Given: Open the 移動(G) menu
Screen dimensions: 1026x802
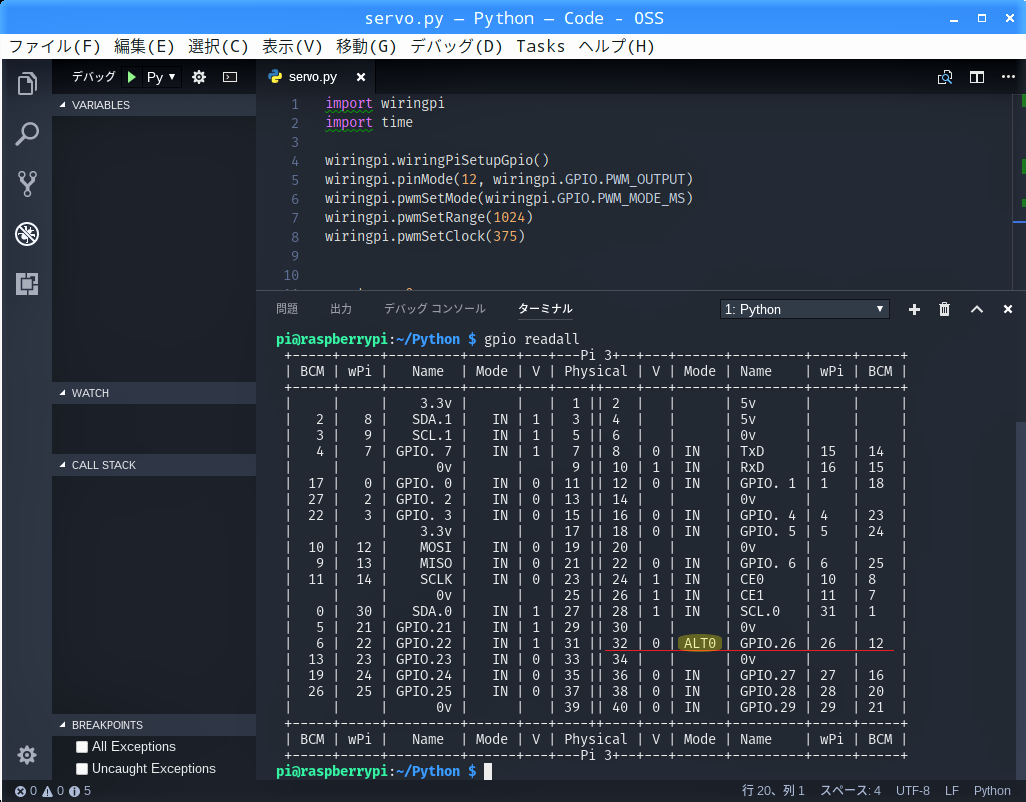Looking at the screenshot, I should point(366,46).
